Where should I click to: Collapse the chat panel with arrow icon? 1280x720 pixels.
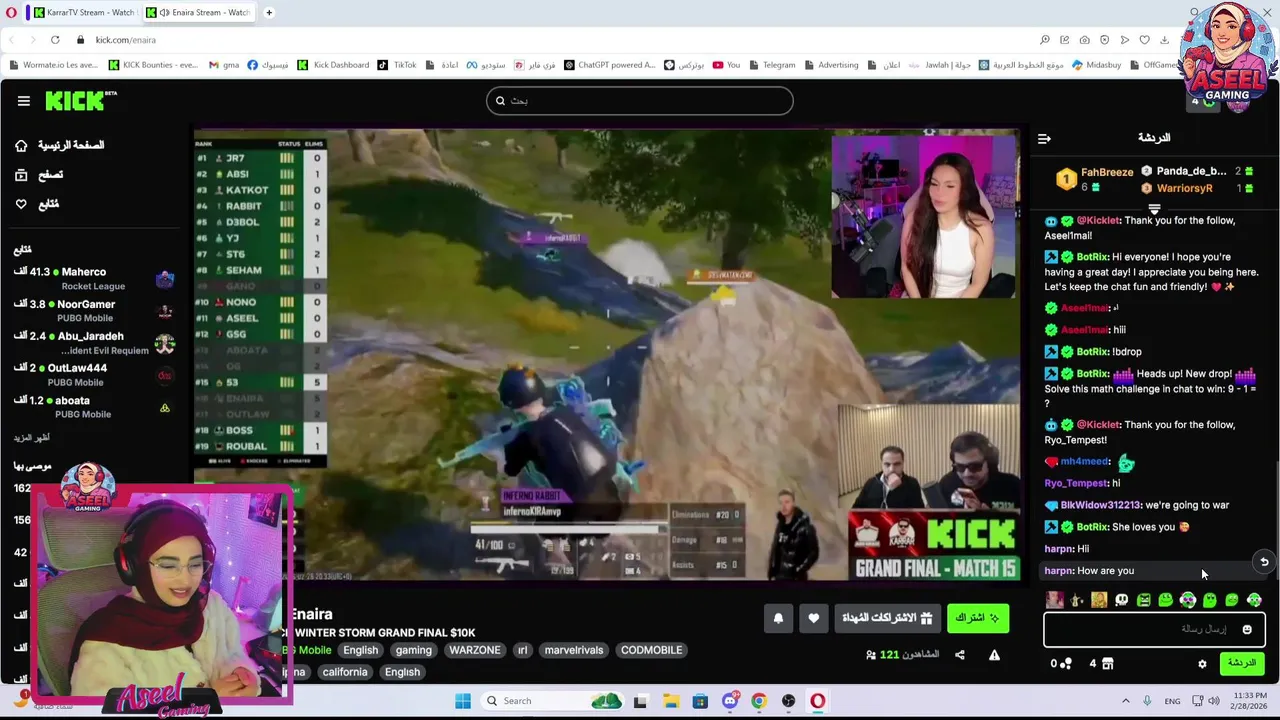1044,139
